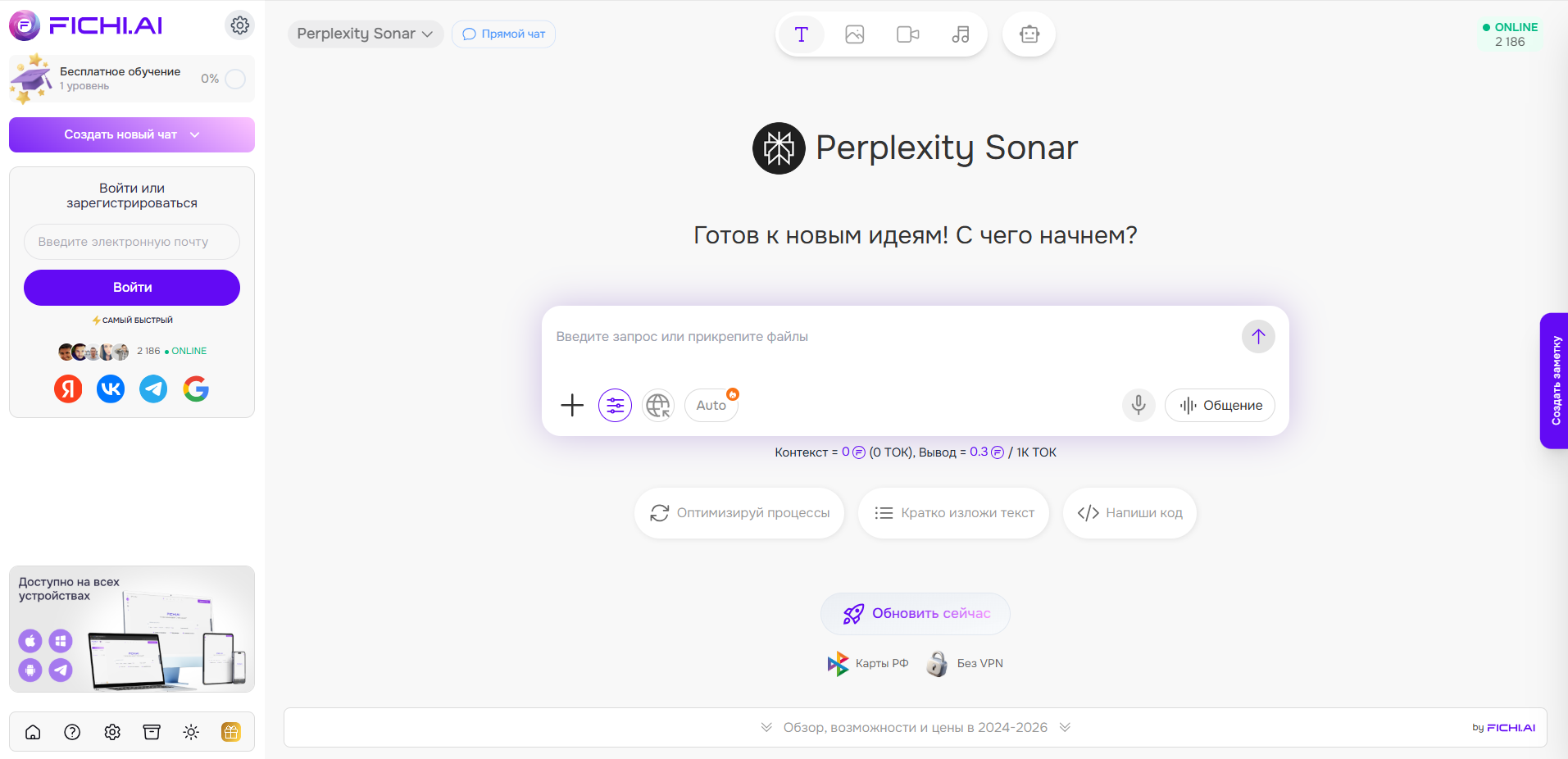
Task: Click the prompt text input area
Action: [893, 337]
